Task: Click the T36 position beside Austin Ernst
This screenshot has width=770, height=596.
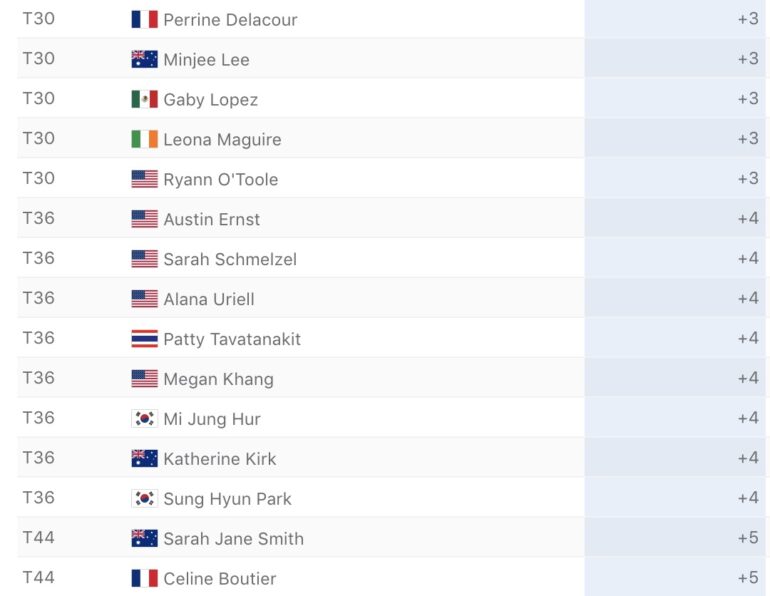Action: pos(39,219)
